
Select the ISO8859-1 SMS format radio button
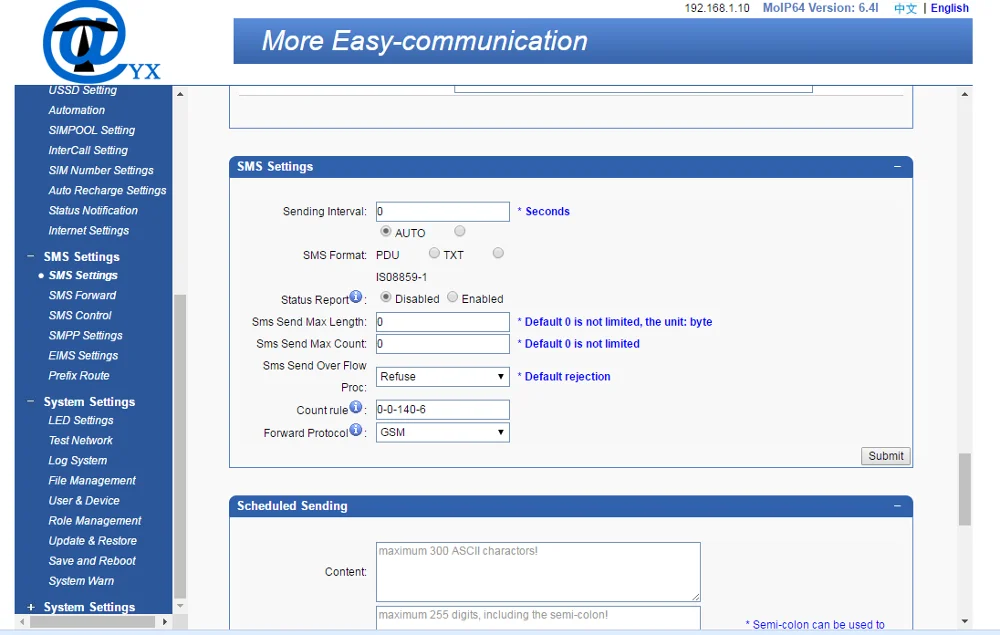coord(498,253)
